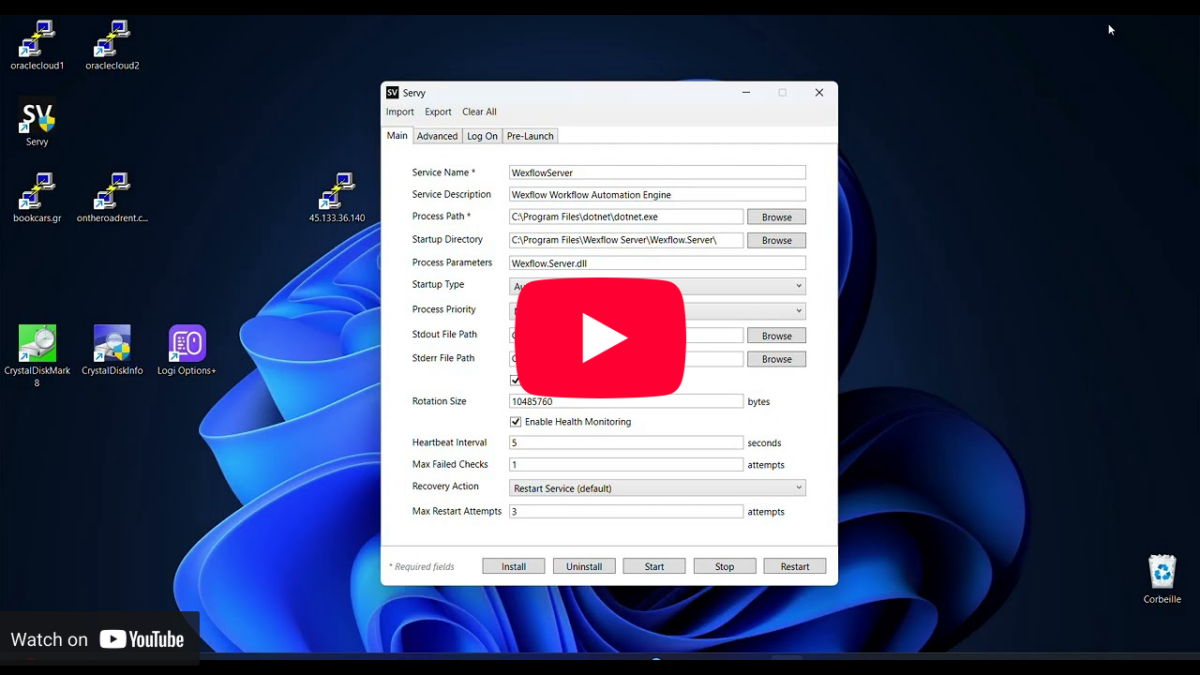The image size is (1200, 675).
Task: Click the Restart service button
Action: pyautogui.click(x=795, y=566)
